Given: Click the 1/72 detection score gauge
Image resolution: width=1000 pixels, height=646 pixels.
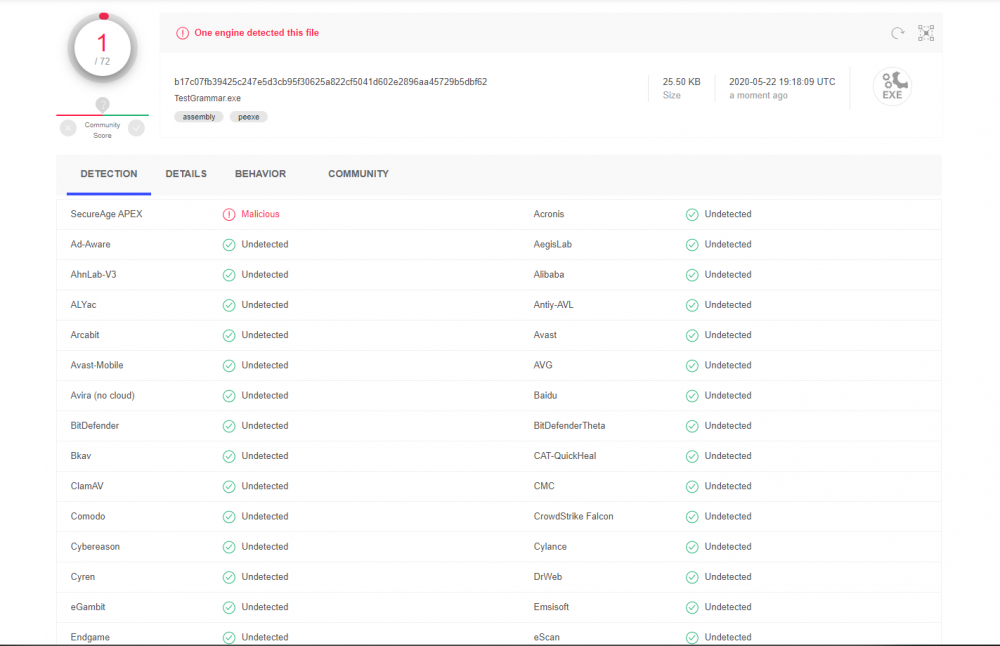Looking at the screenshot, I should (102, 48).
